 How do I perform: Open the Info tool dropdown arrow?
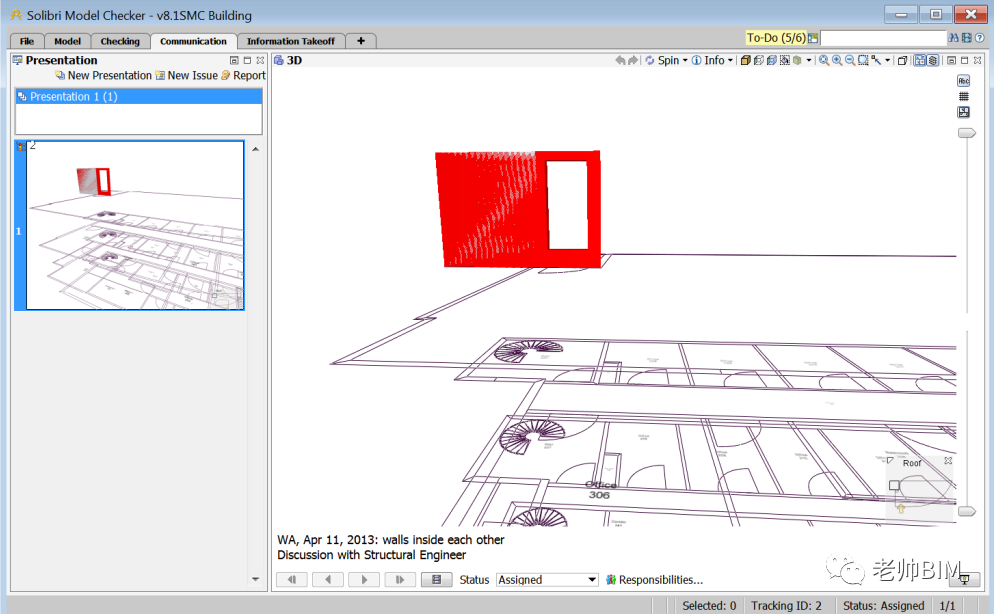pos(730,61)
